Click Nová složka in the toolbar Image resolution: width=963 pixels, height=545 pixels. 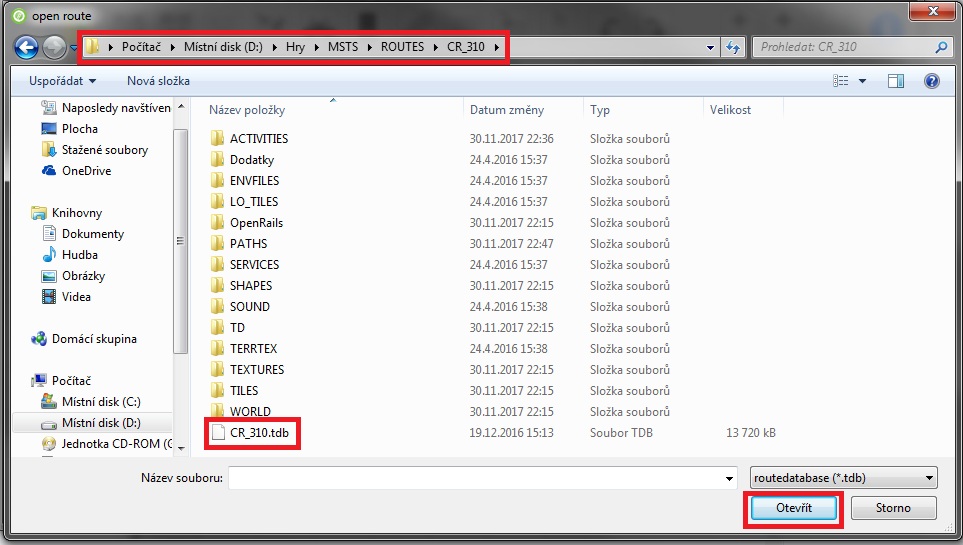[x=158, y=81]
